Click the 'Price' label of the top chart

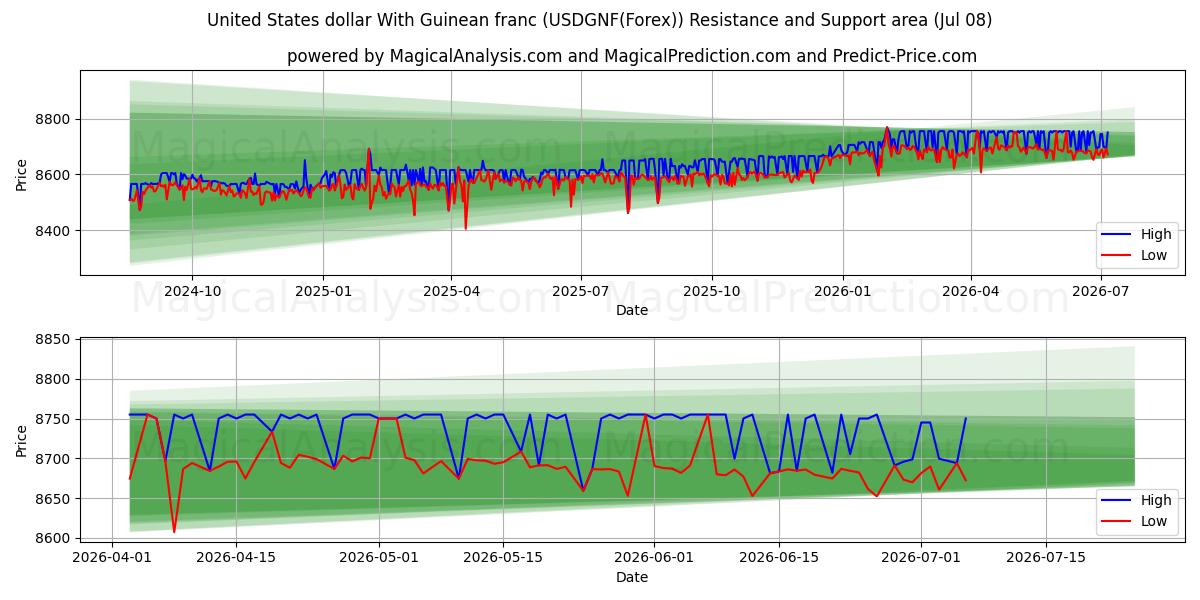tap(22, 173)
